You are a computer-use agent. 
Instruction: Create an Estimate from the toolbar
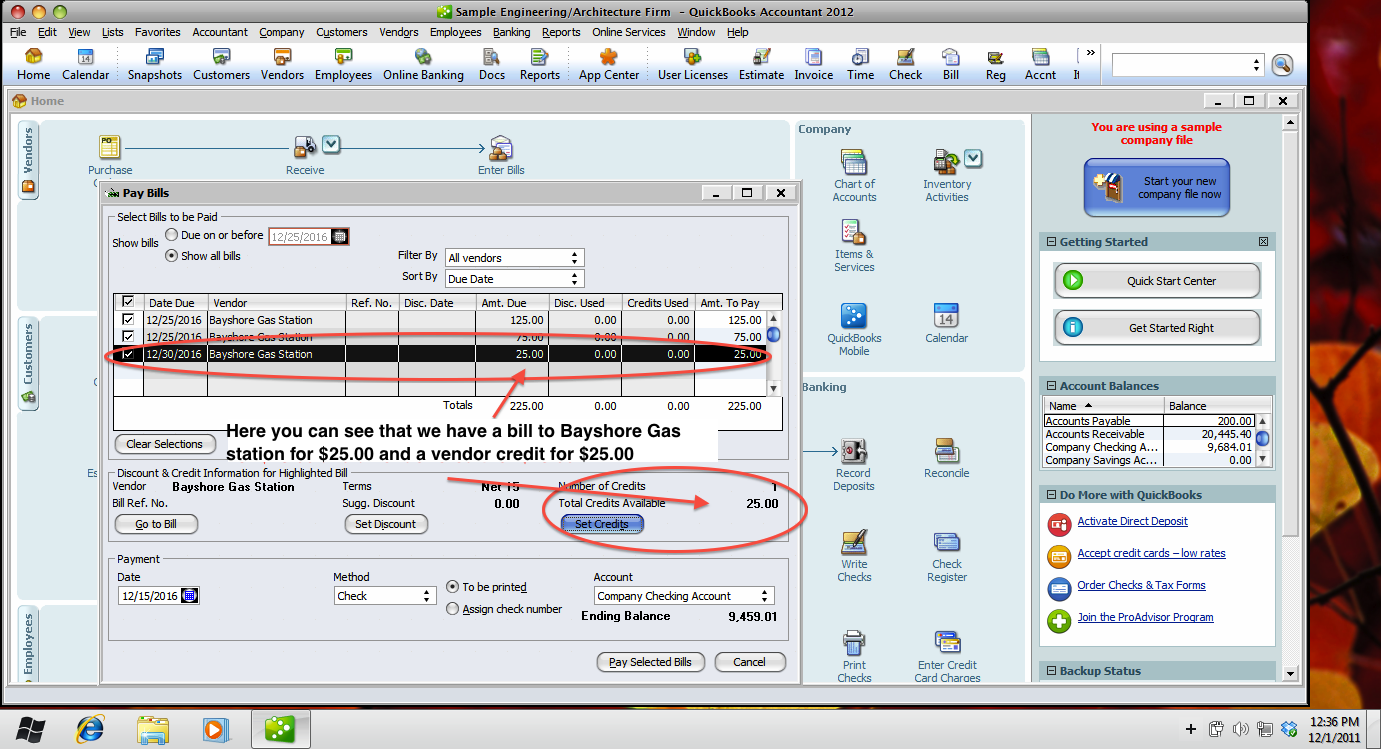click(x=762, y=65)
